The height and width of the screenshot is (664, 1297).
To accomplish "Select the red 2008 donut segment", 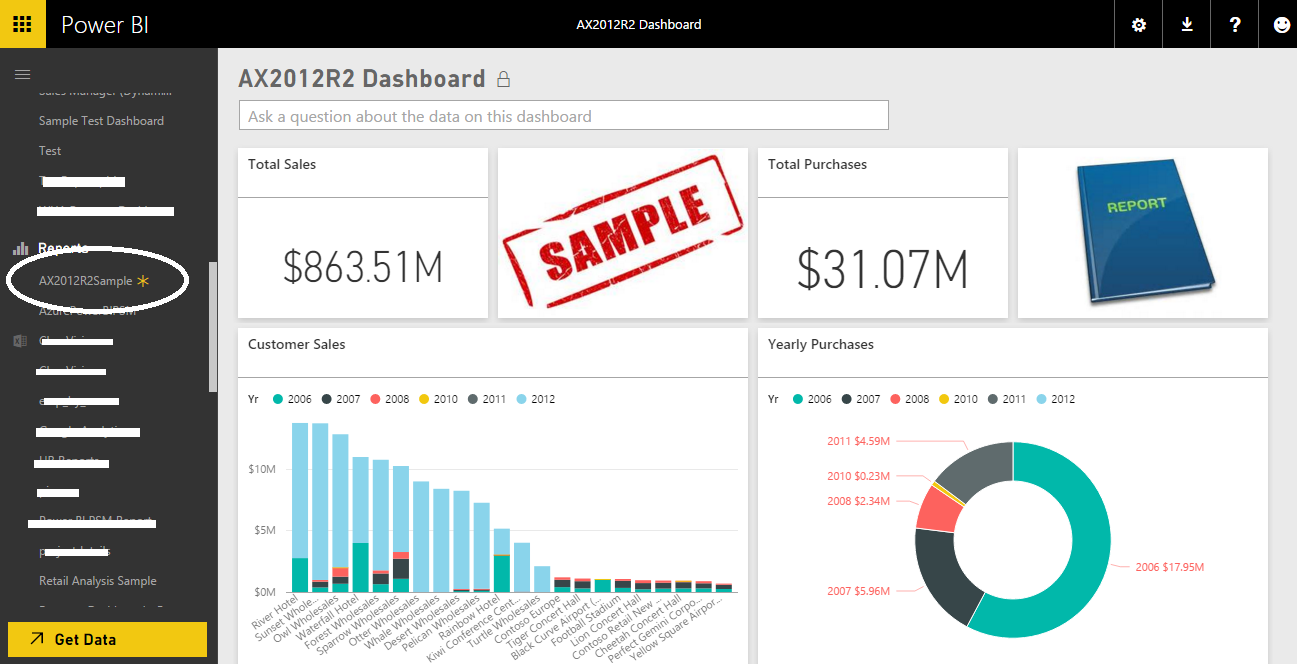I will pos(938,508).
